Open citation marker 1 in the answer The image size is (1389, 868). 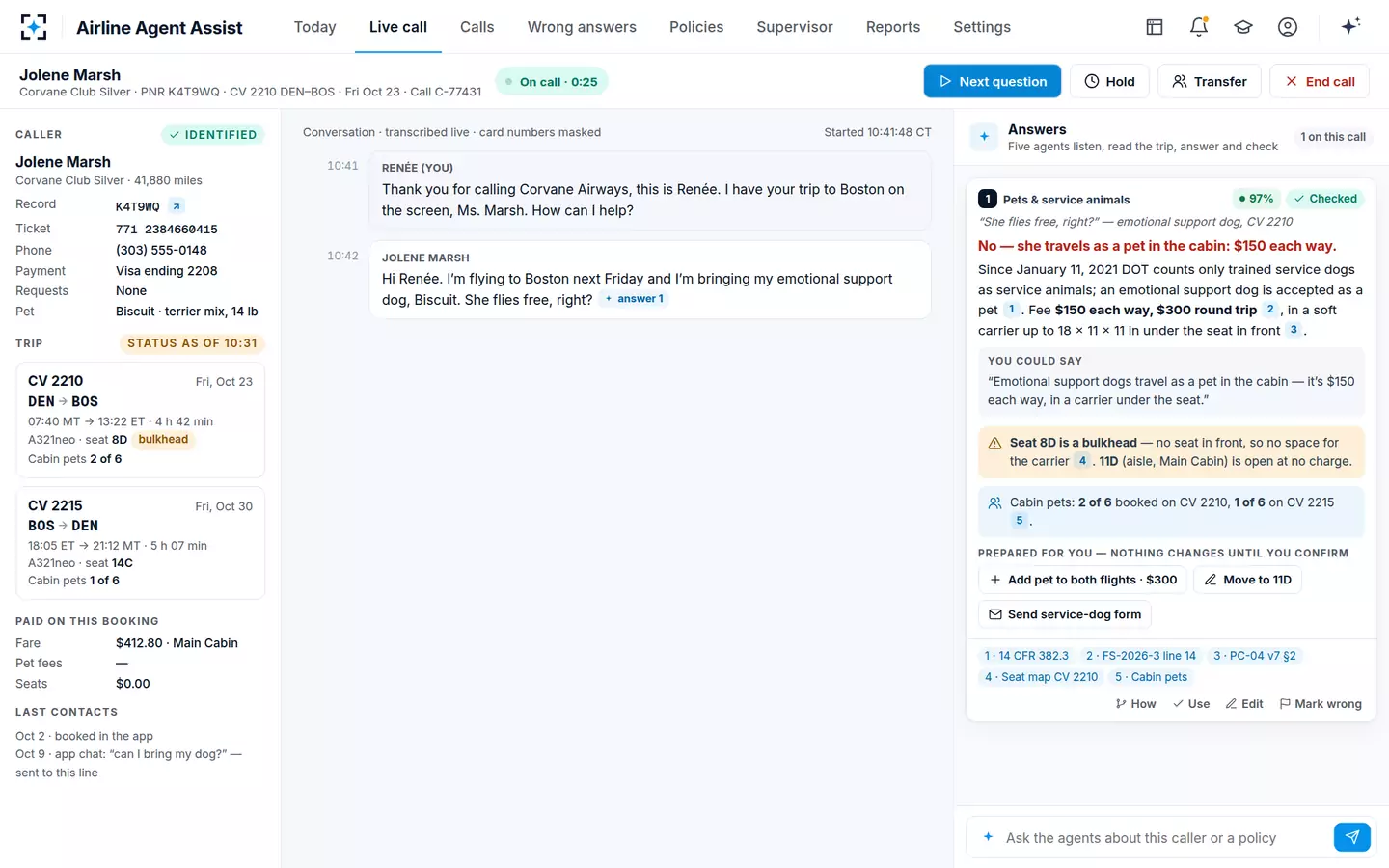click(1011, 310)
